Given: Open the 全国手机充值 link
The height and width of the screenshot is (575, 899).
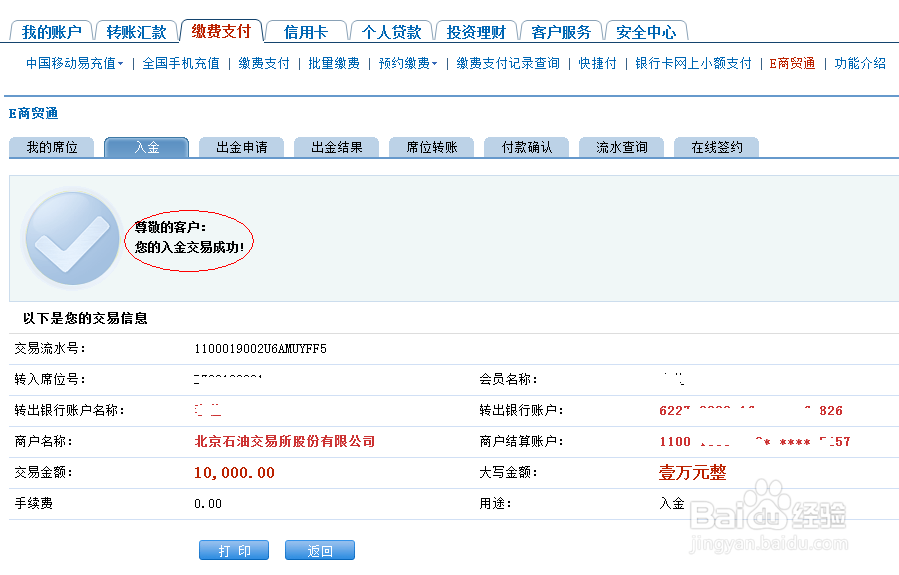Looking at the screenshot, I should (x=181, y=63).
